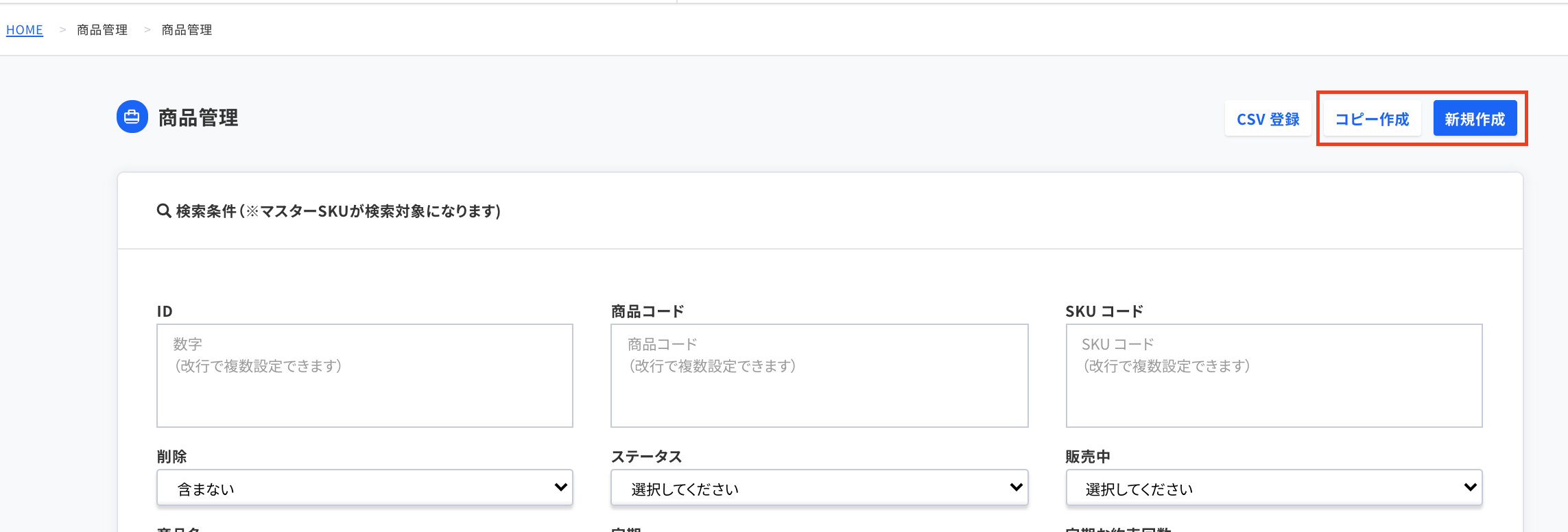This screenshot has height=532, width=1568.
Task: Click the magnifier icon next to 検索条件
Action: 164,211
